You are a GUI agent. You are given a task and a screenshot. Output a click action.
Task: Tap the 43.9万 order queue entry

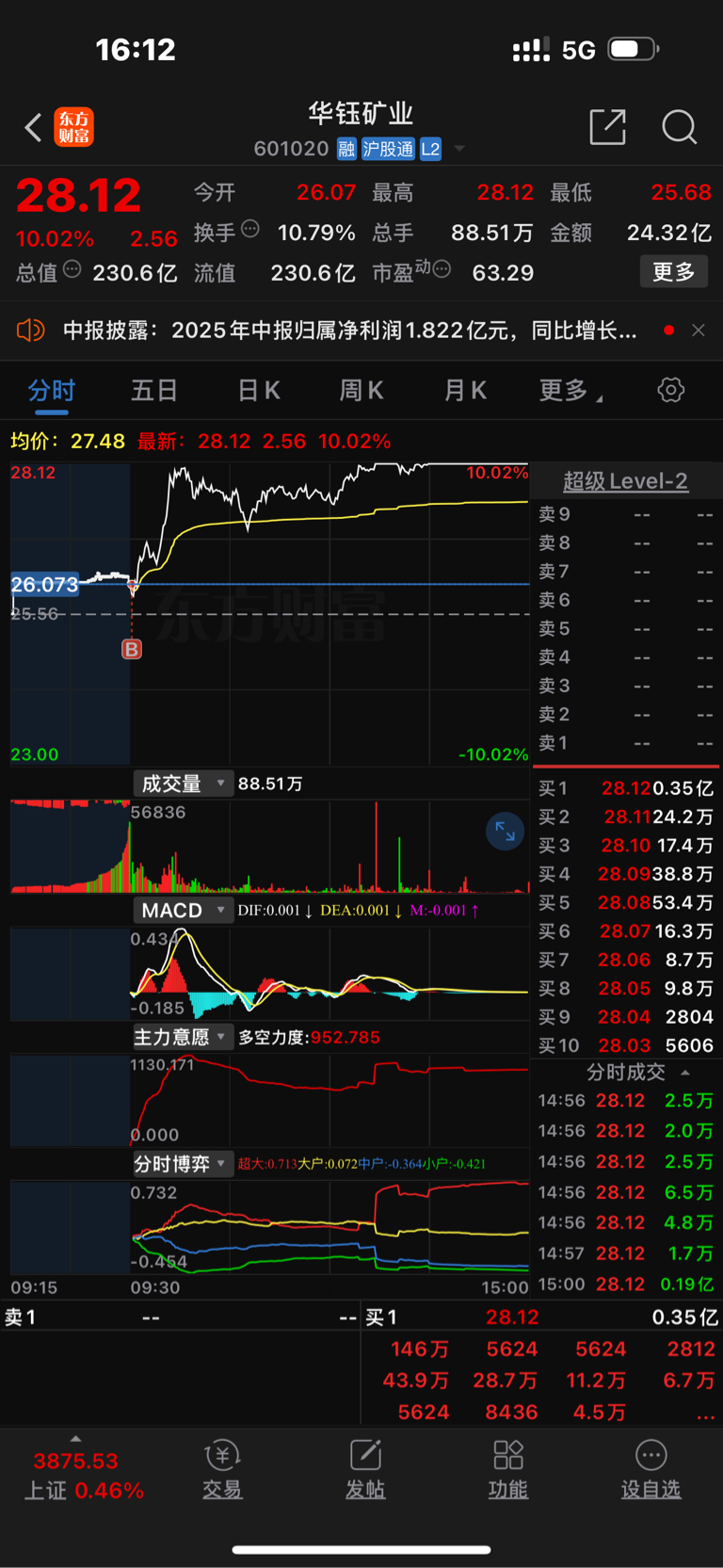pyautogui.click(x=415, y=1381)
